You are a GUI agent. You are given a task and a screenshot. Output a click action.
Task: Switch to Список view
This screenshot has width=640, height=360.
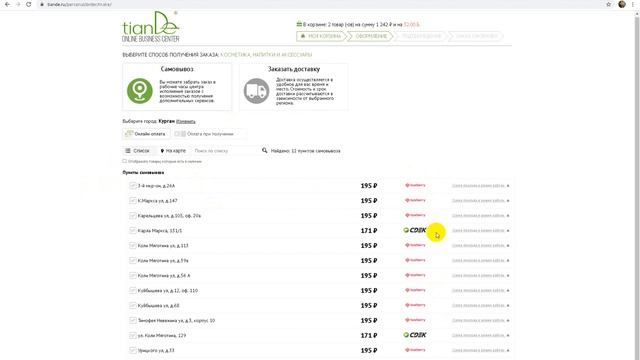pyautogui.click(x=138, y=151)
